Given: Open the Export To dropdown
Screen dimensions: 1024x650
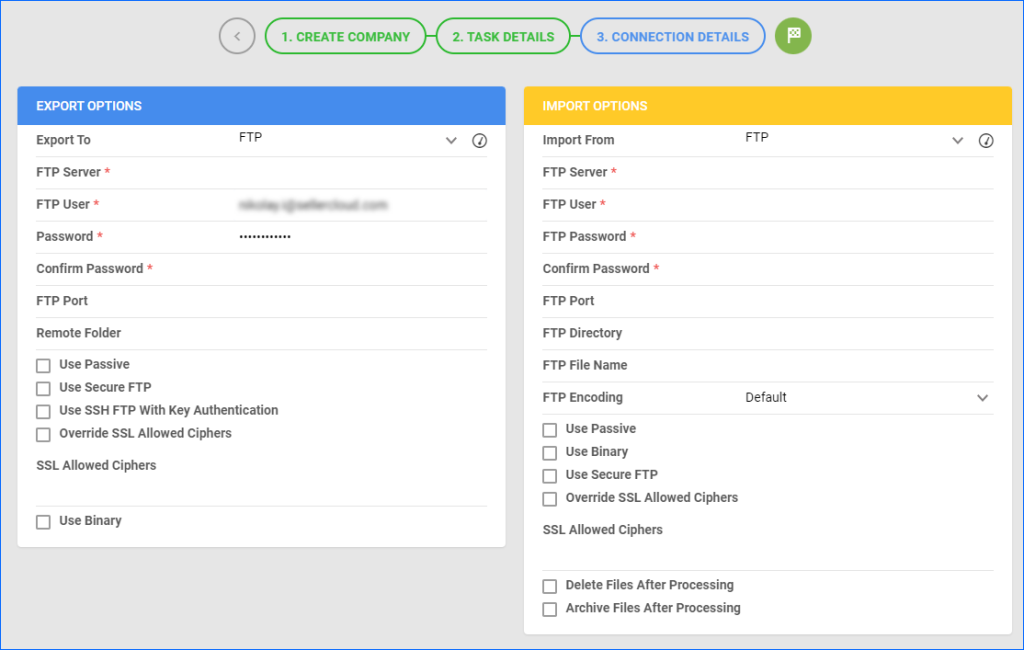Looking at the screenshot, I should pos(450,140).
